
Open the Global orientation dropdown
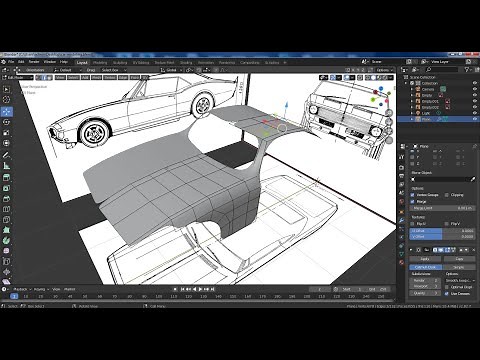click(x=171, y=70)
